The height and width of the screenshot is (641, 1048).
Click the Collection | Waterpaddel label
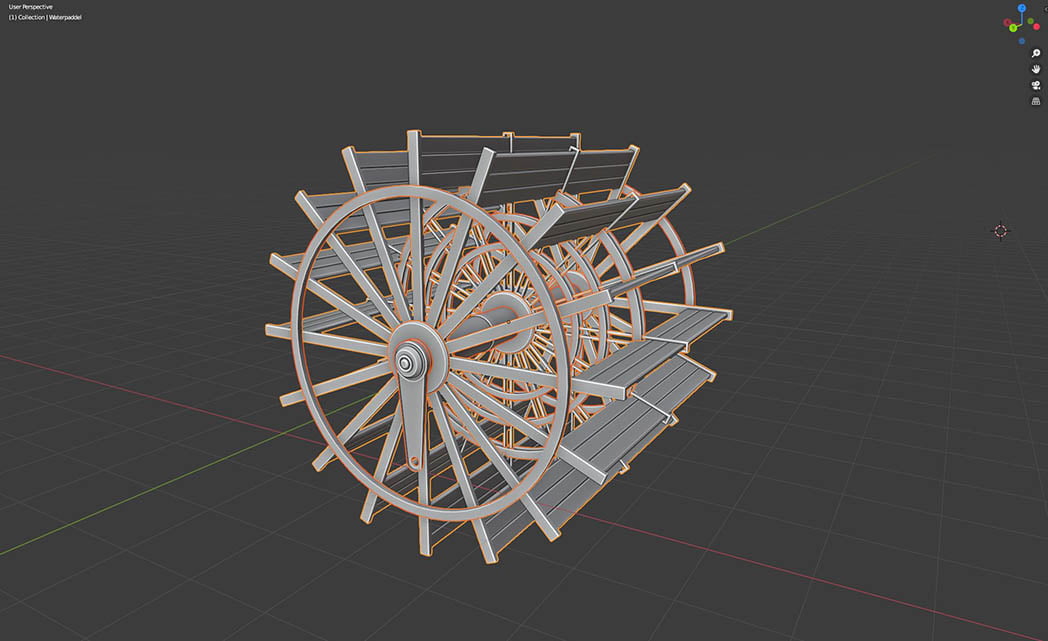point(45,17)
